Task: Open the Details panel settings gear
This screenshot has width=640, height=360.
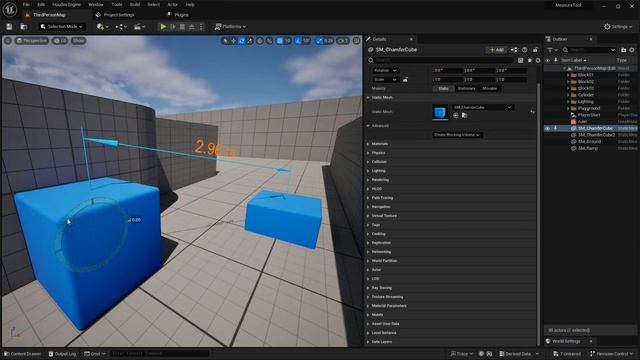Action: 538,60
